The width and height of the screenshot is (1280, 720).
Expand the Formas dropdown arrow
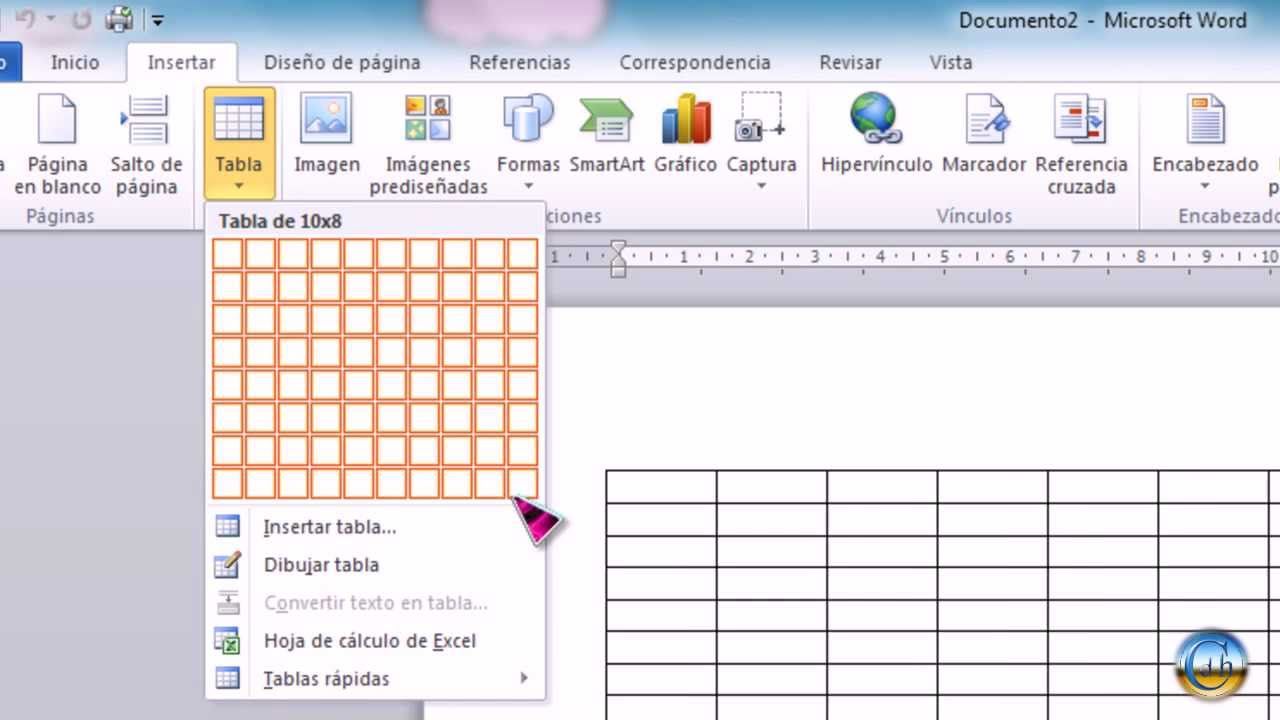(x=528, y=186)
